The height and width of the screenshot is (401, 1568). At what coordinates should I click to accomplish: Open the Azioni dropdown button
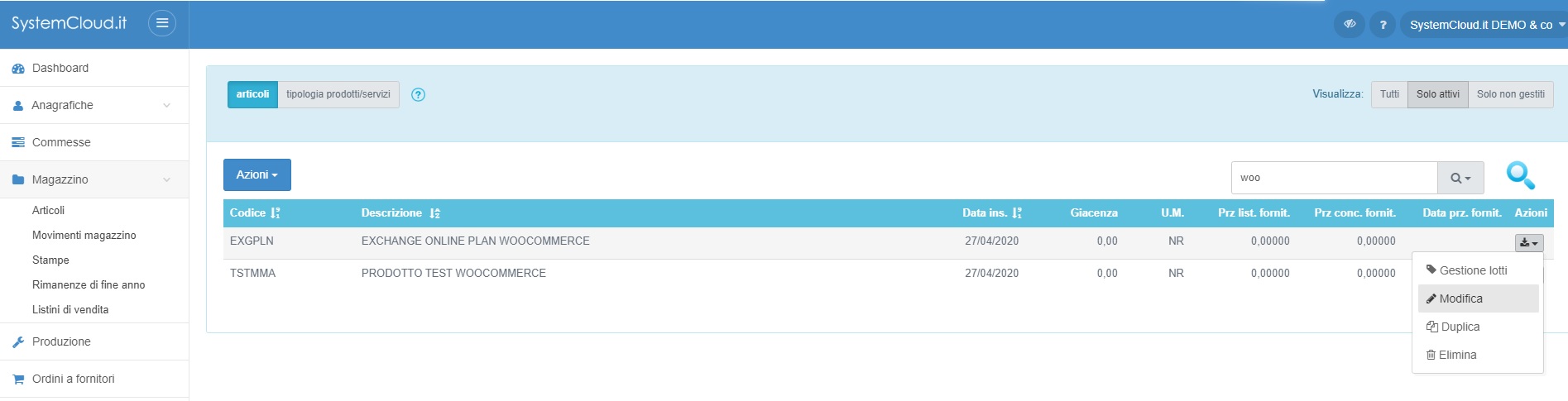[257, 174]
